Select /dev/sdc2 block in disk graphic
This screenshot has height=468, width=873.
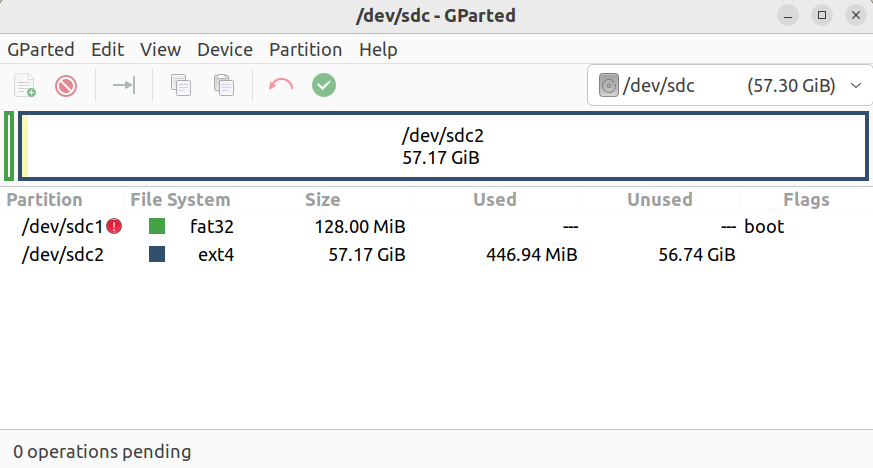pos(443,146)
